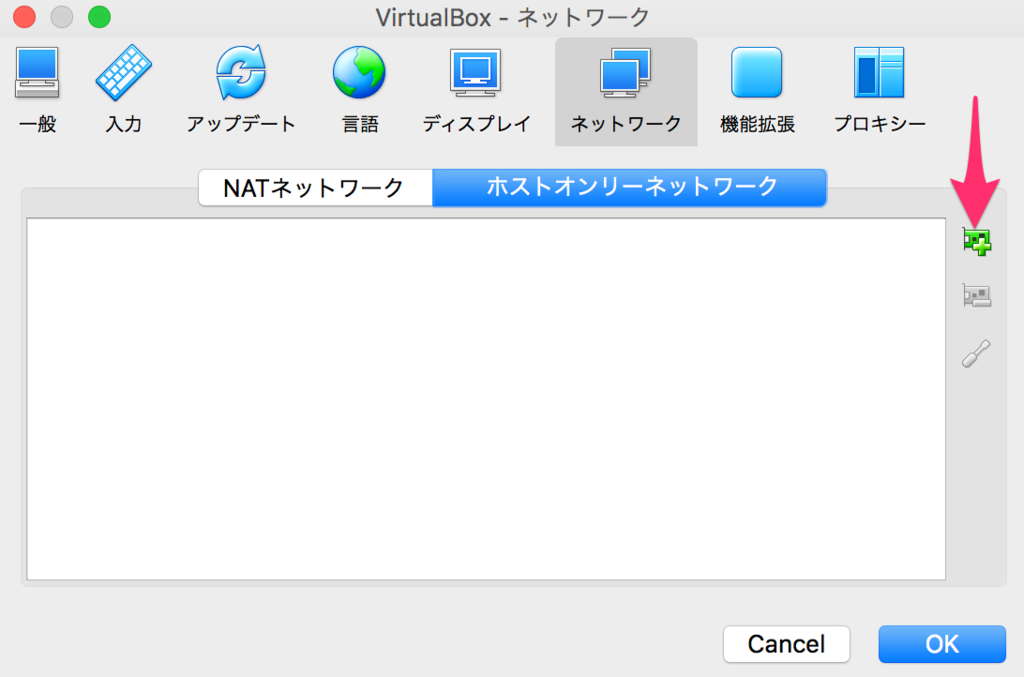Click the remove host-only network icon

coord(977,296)
